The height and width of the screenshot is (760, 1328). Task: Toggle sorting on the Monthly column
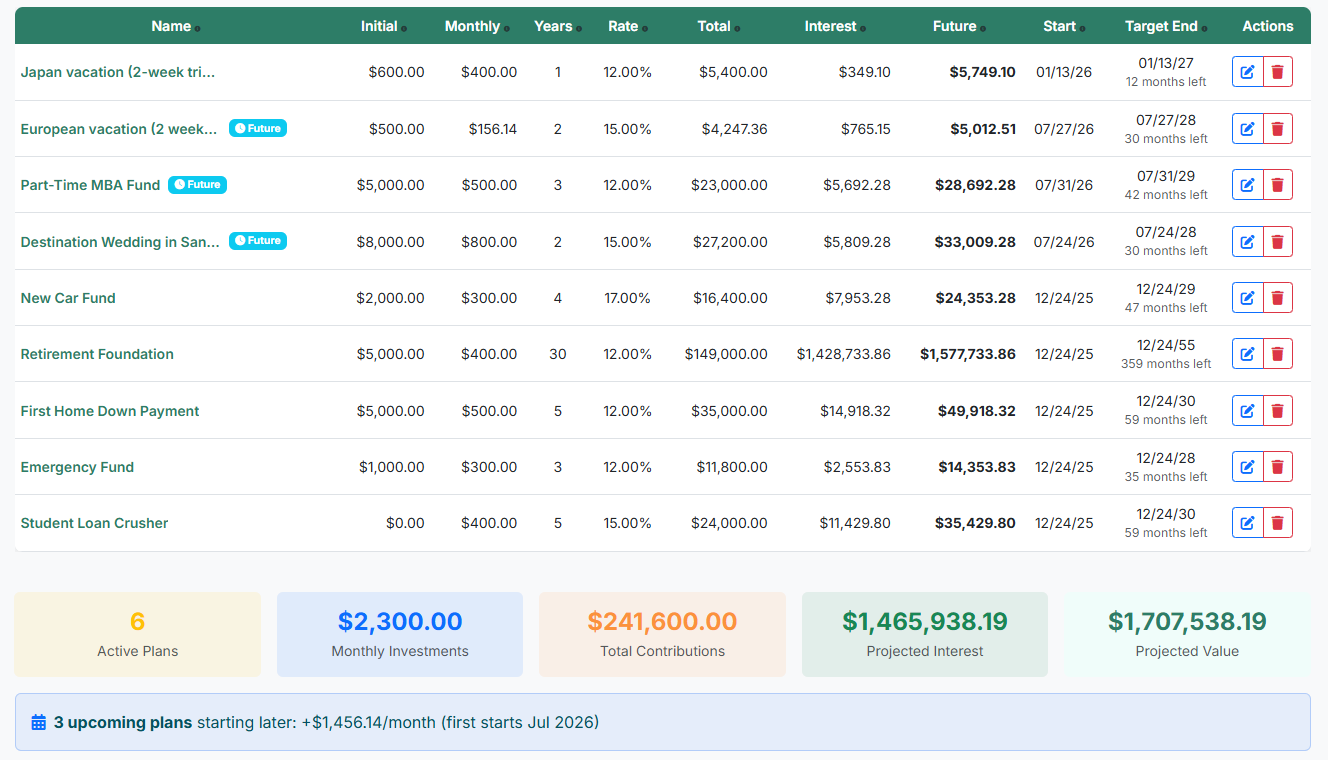pyautogui.click(x=471, y=26)
